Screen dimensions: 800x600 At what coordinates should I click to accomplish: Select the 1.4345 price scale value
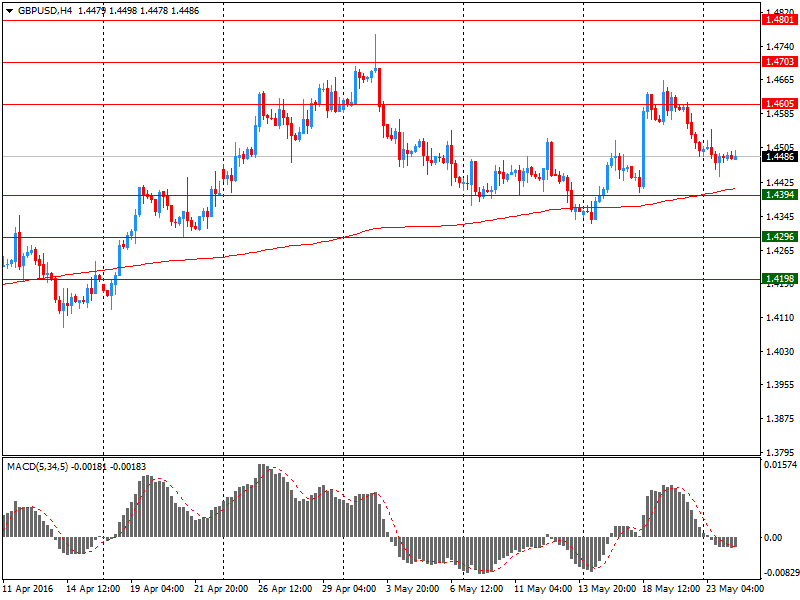[780, 217]
